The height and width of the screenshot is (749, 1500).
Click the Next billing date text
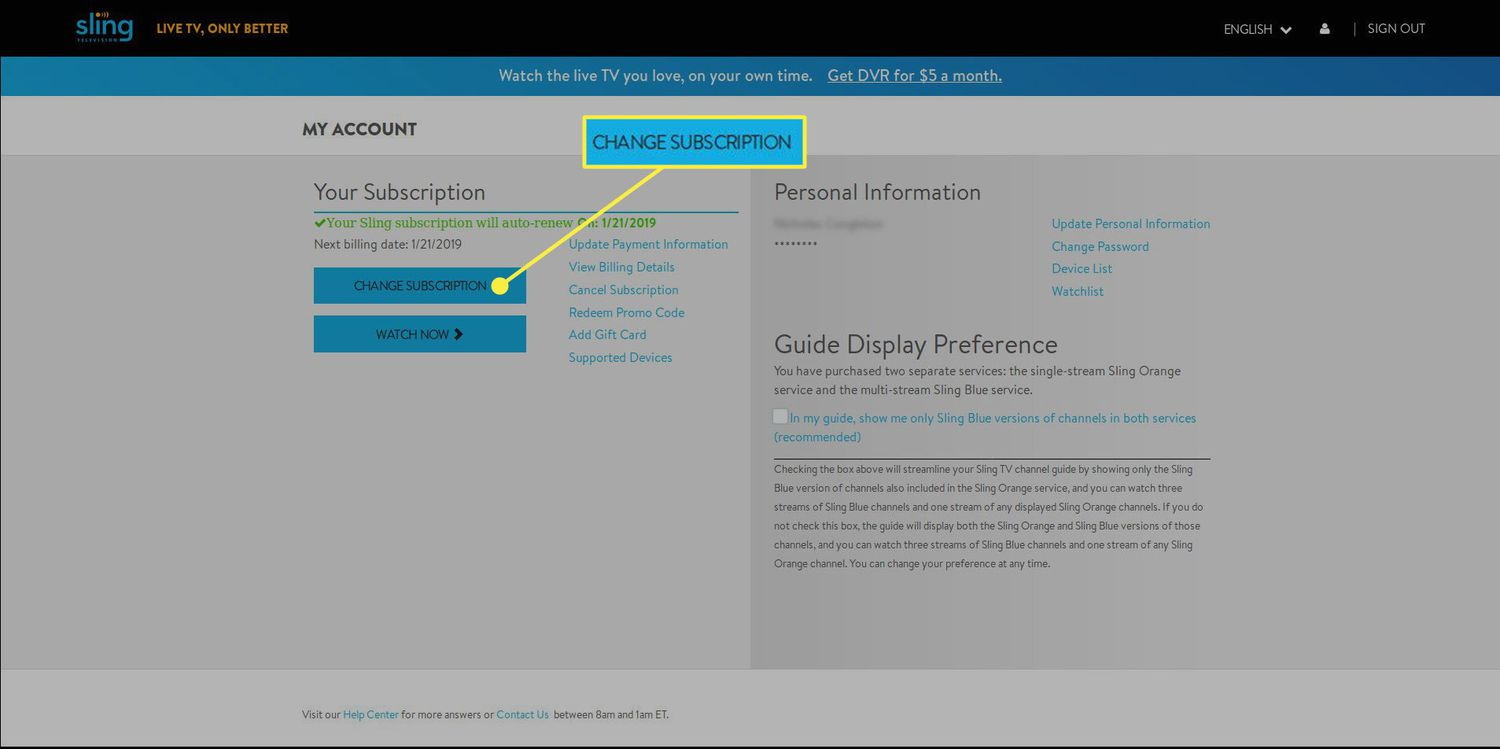coord(388,244)
